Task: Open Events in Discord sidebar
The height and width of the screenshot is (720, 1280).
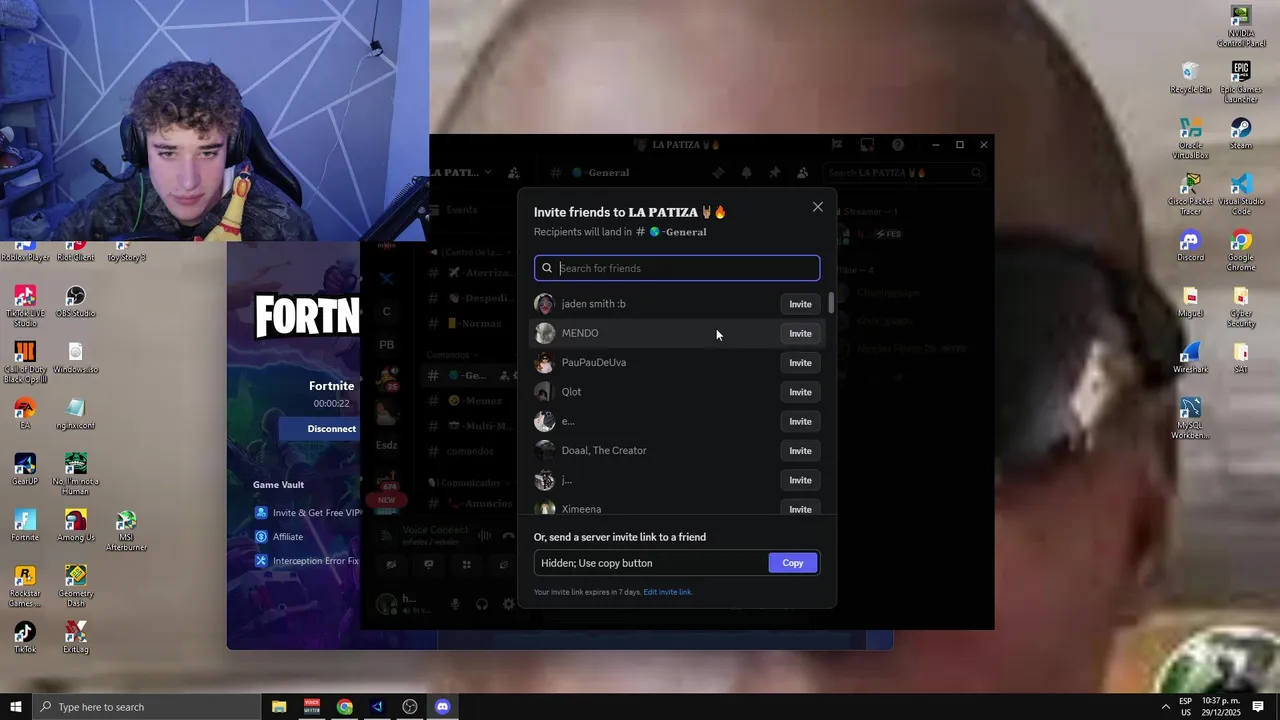Action: [x=462, y=210]
